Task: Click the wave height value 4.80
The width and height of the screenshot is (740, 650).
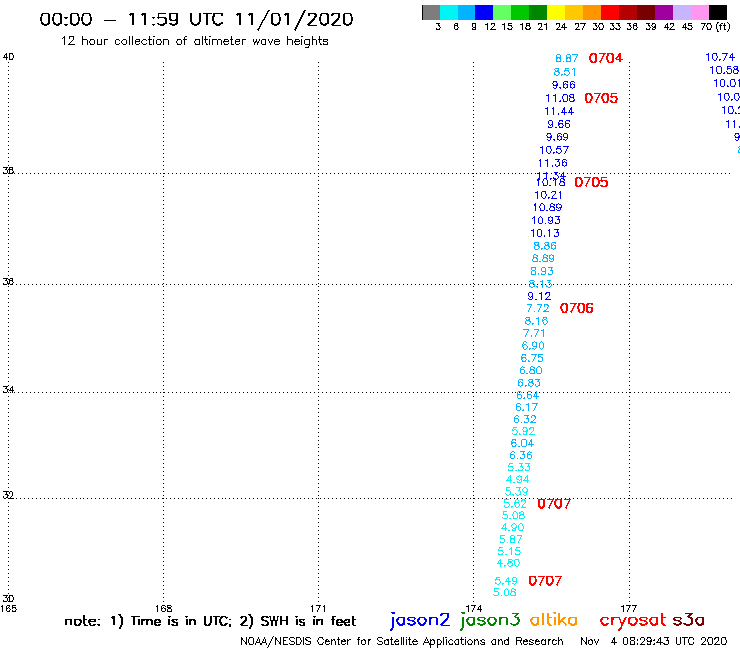Action: (508, 563)
